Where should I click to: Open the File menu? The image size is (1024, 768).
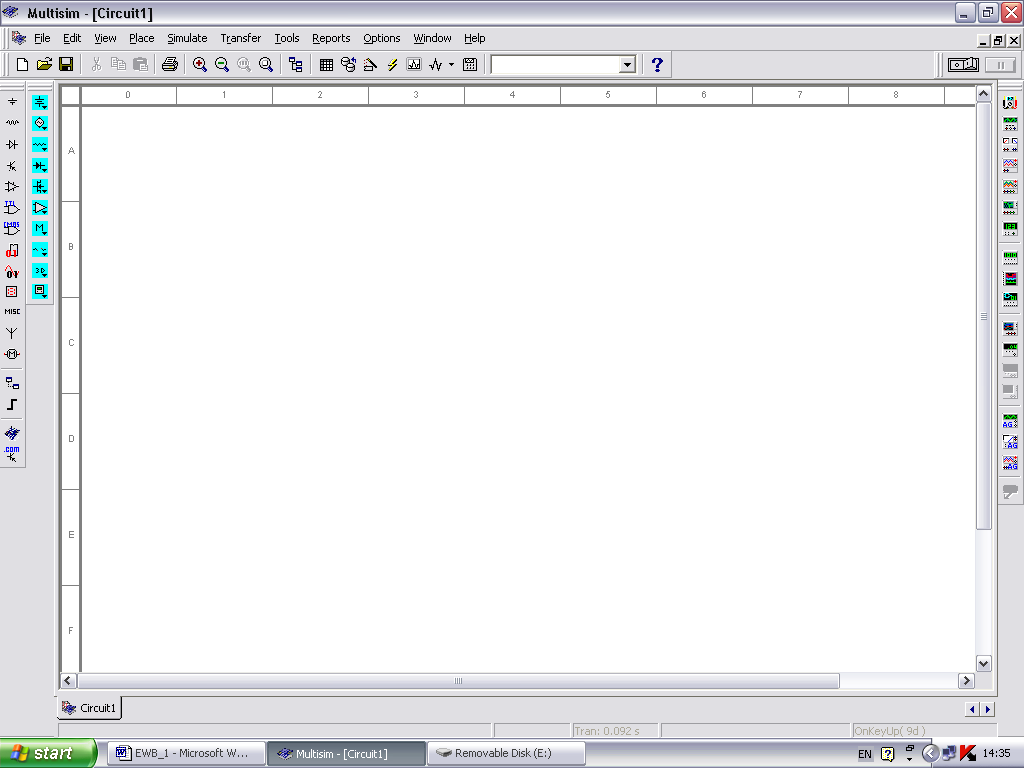pos(42,38)
